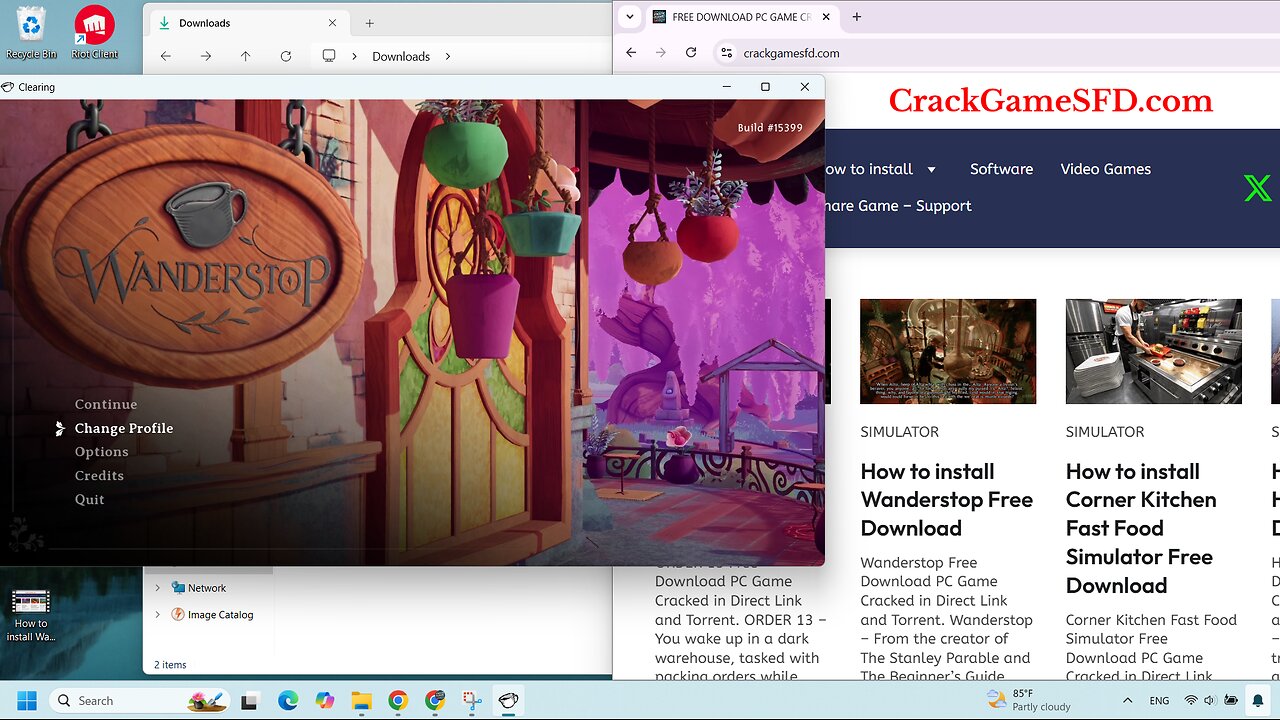Open 'How to install Corner Kitchen Fast Food Simulator' heading
Image resolution: width=1280 pixels, height=720 pixels.
click(1141, 528)
